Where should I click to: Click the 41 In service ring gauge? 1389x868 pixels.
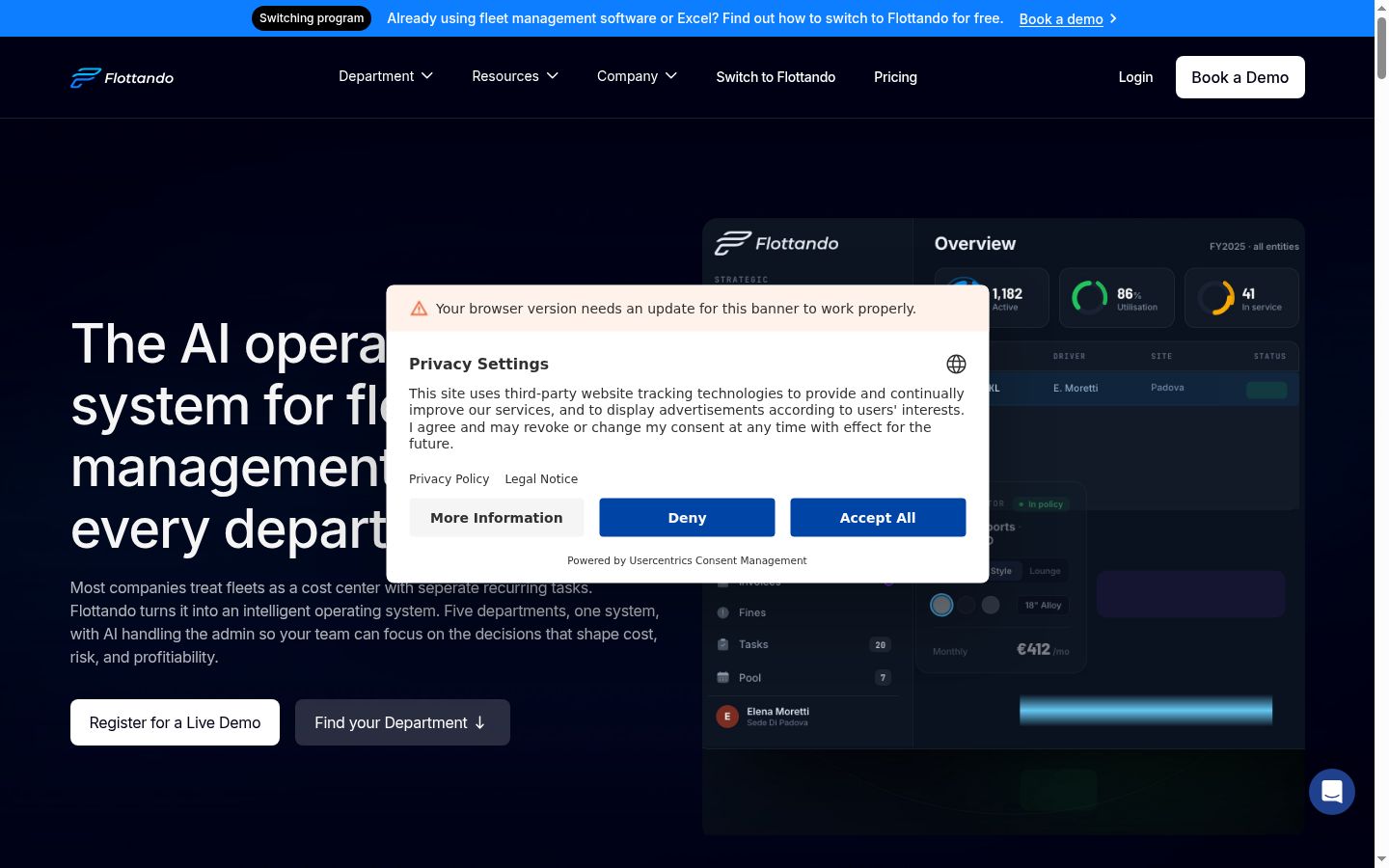coord(1215,297)
